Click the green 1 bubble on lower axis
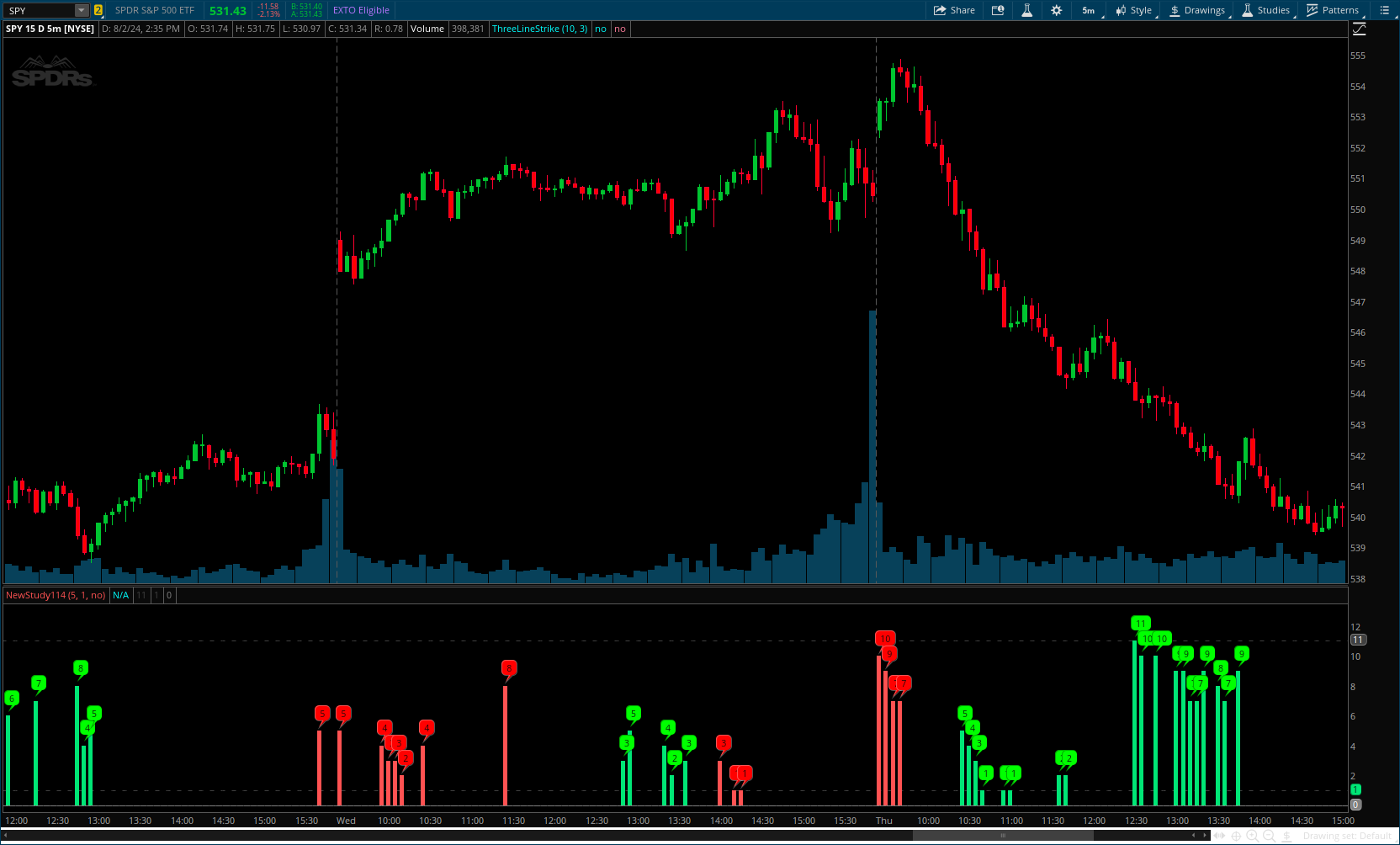The image size is (1400, 845). click(x=1355, y=789)
